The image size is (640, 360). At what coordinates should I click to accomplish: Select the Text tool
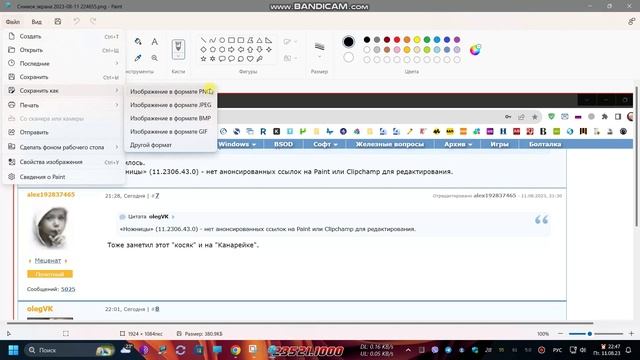(x=155, y=42)
